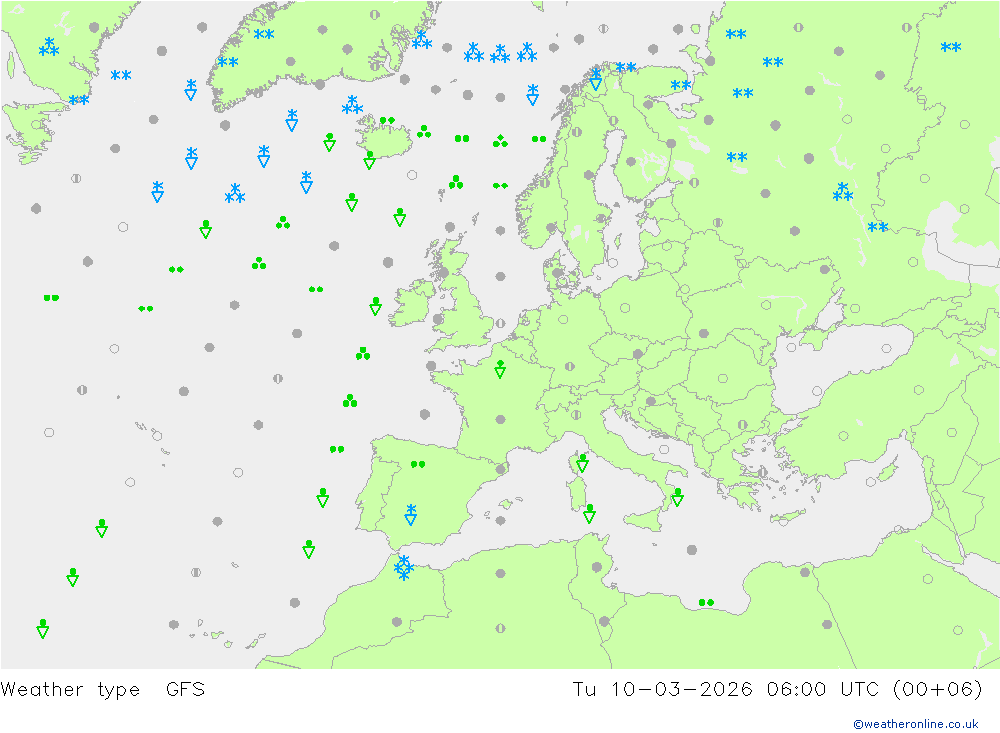This screenshot has height=733, width=1000.
Task: Click the green rain dots on Libya's coast
Action: (x=706, y=602)
